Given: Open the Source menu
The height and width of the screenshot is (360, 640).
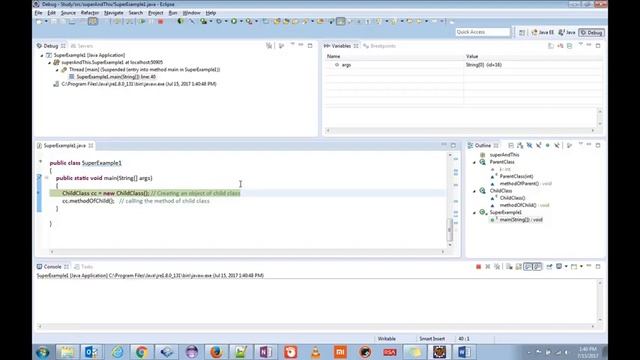Looking at the screenshot, I should pyautogui.click(x=68, y=13).
